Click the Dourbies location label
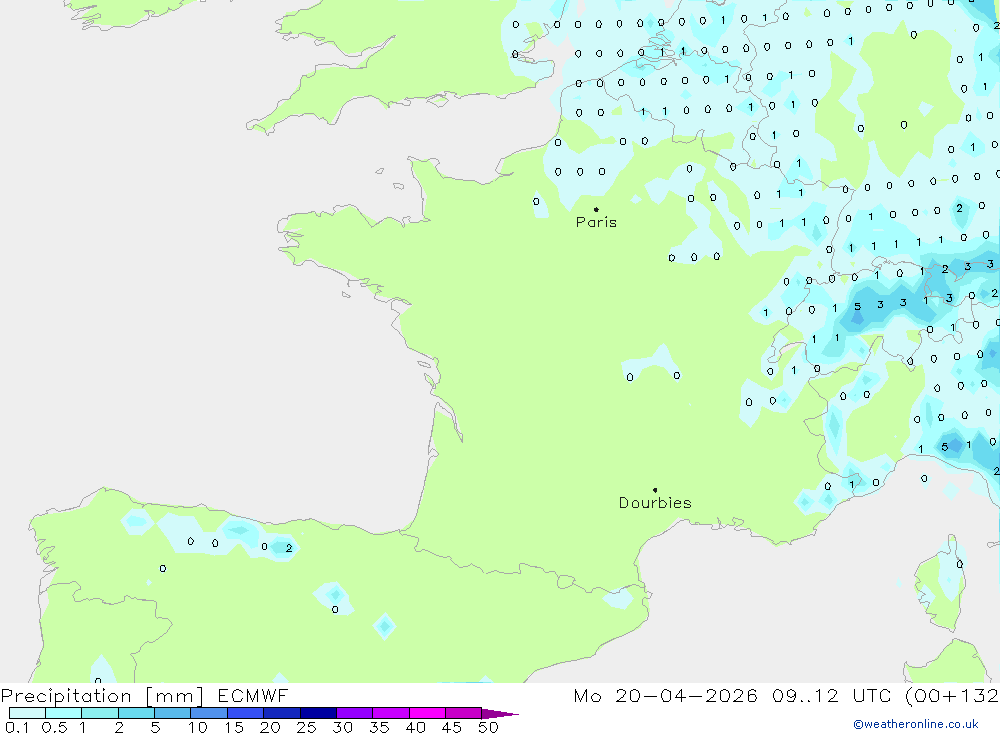Image resolution: width=1000 pixels, height=733 pixels. point(655,503)
